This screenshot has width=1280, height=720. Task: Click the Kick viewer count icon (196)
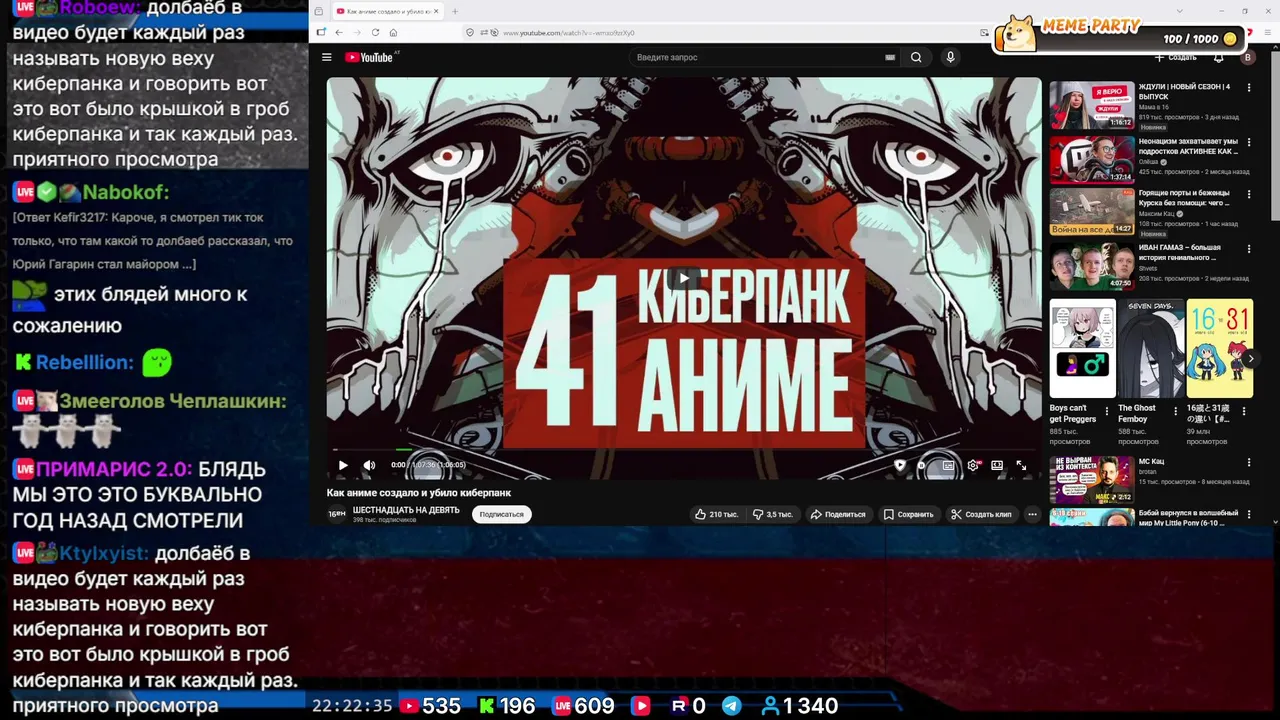click(486, 706)
